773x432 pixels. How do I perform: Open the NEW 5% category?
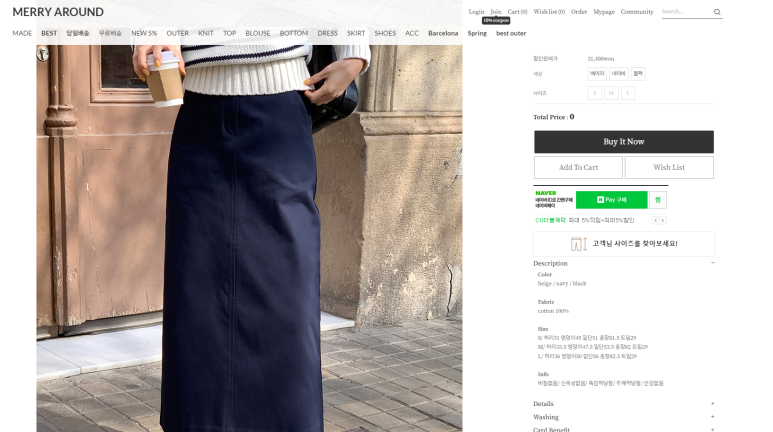(x=144, y=33)
